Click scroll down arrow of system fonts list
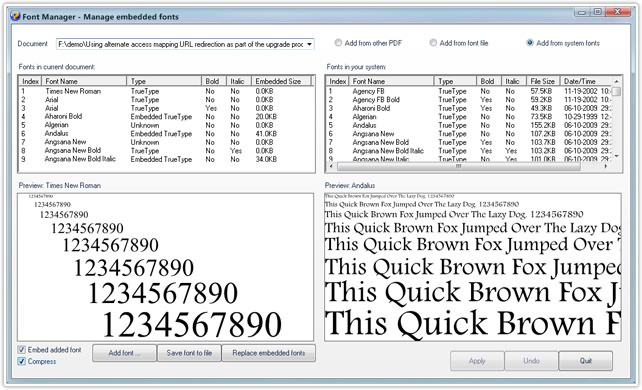Image resolution: width=642 pixels, height=390 pixels. [x=616, y=156]
